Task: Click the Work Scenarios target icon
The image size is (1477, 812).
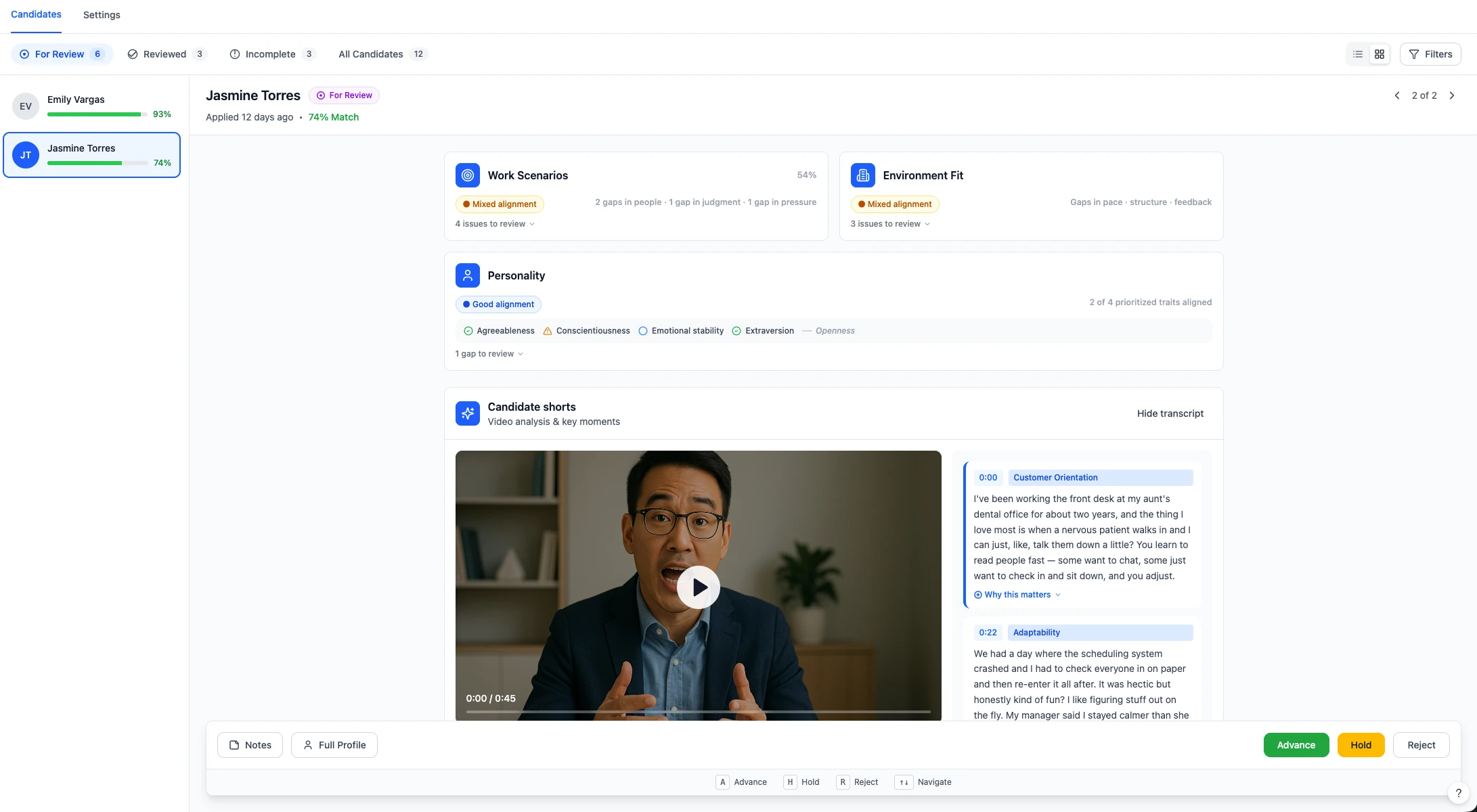Action: [467, 175]
